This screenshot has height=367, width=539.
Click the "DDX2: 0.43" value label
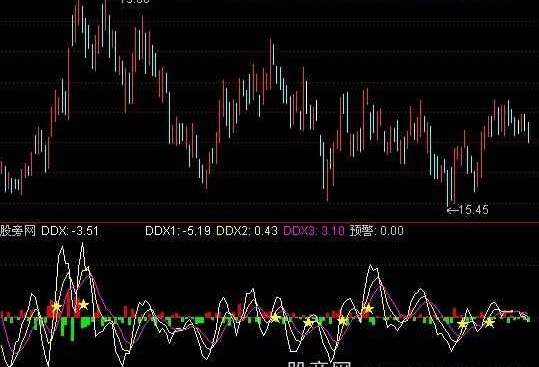tap(247, 231)
